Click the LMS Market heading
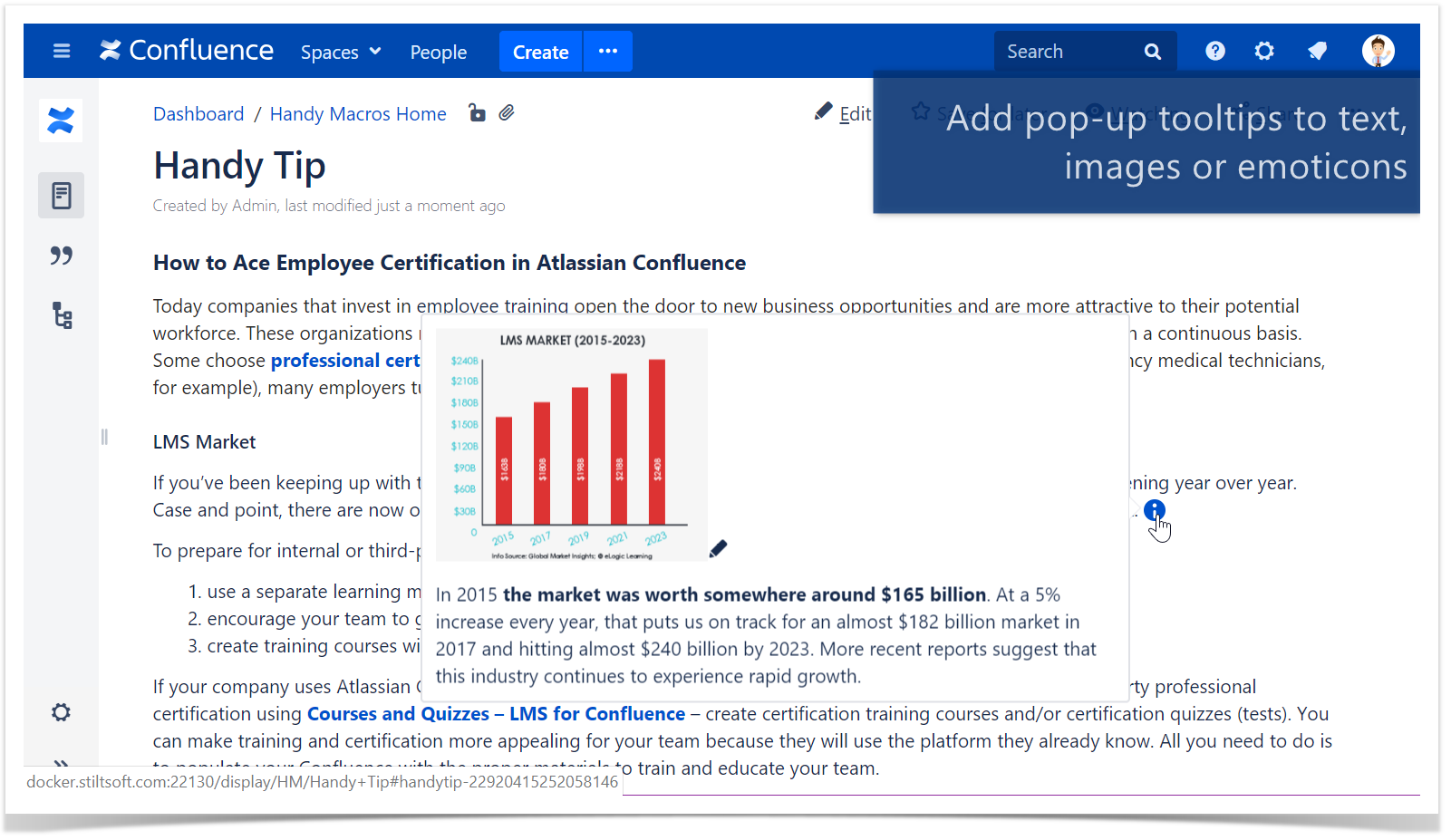The width and height of the screenshot is (1451, 840). click(205, 442)
